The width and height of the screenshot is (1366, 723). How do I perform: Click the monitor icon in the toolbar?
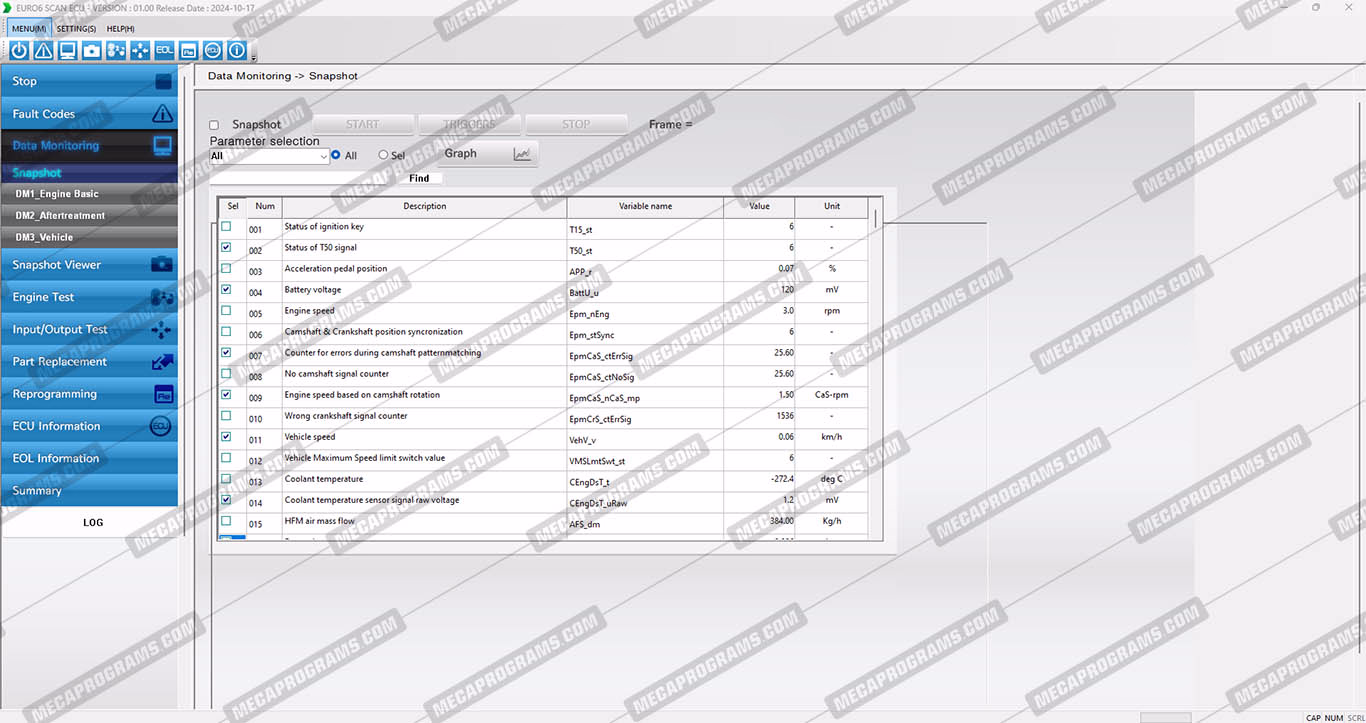pos(67,50)
